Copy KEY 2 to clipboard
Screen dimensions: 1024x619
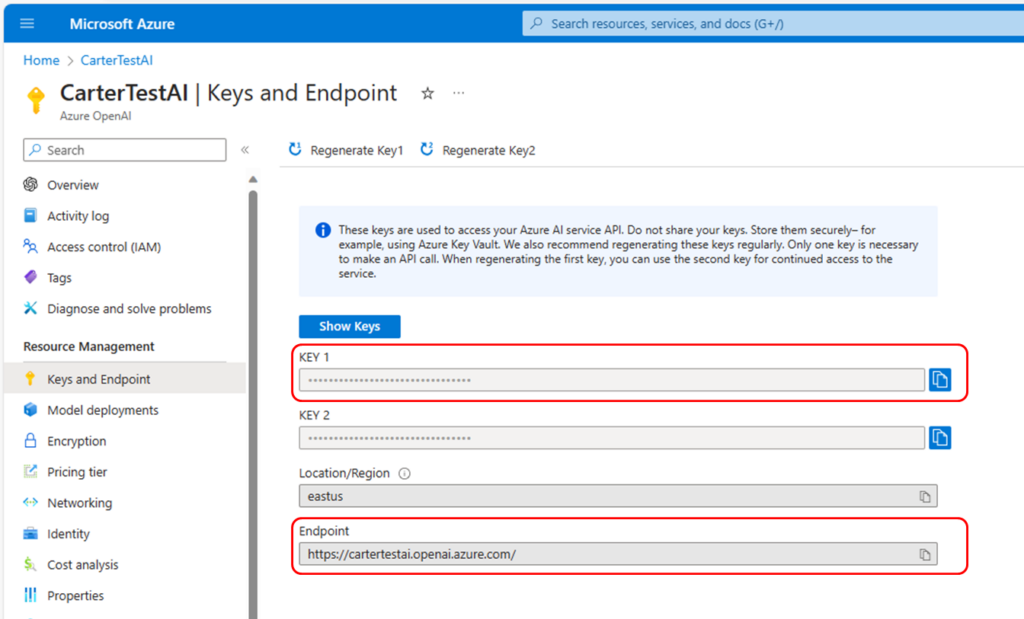939,437
